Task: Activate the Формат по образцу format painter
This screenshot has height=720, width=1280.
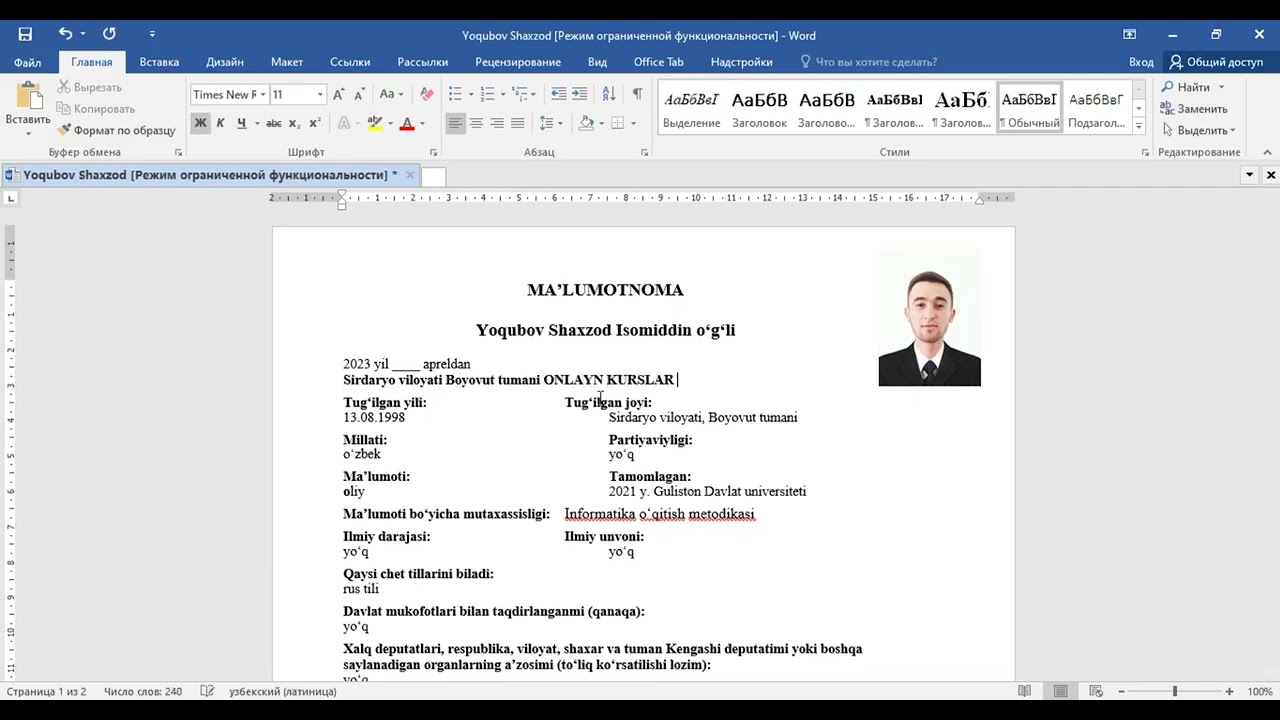Action: [x=116, y=130]
